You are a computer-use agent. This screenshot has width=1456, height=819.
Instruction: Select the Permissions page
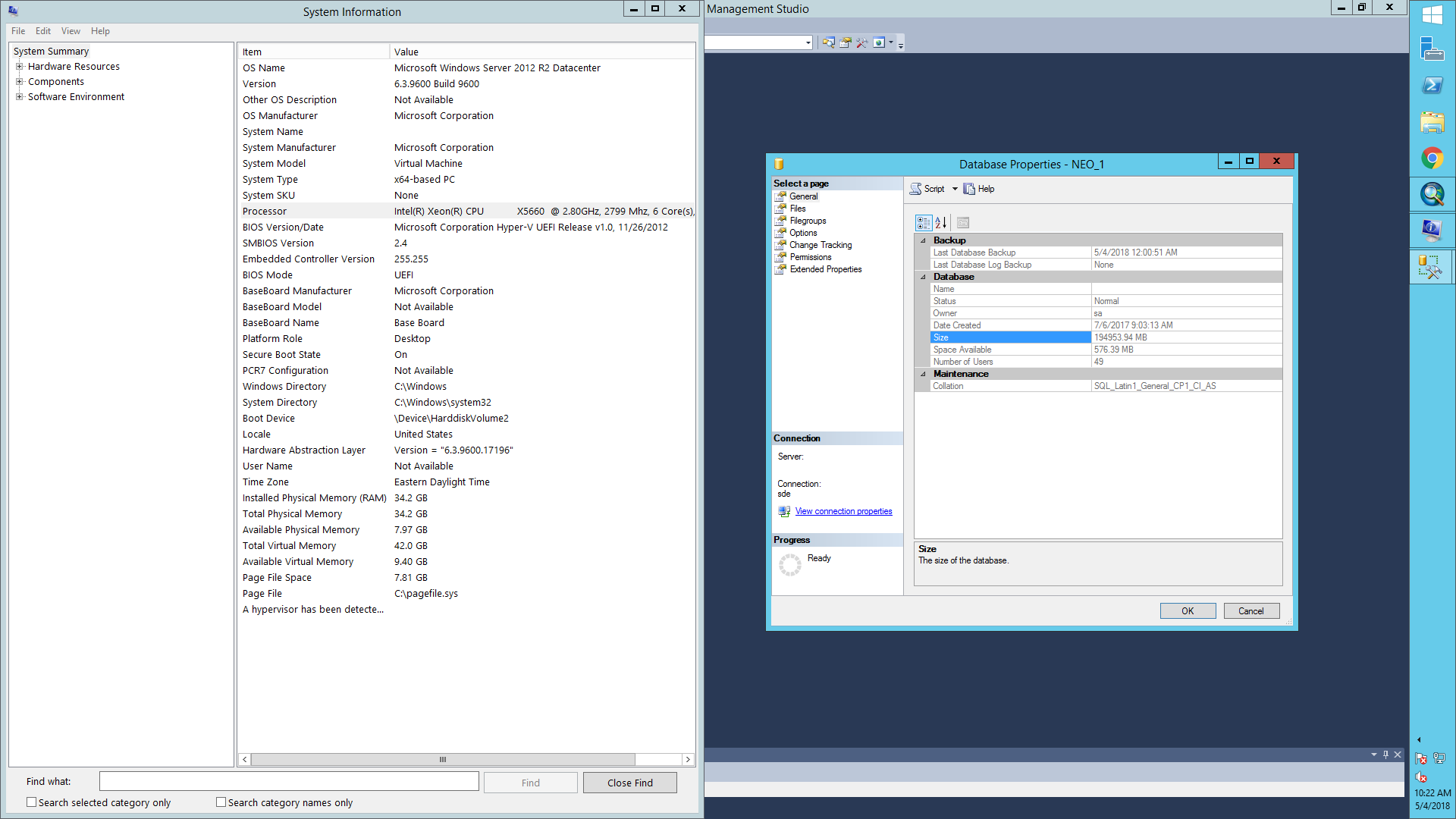point(810,257)
